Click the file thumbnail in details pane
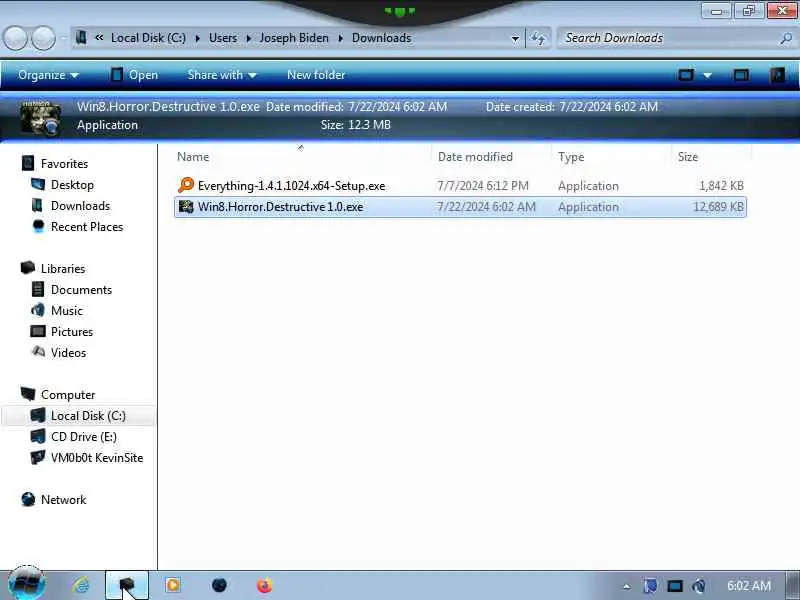 pyautogui.click(x=41, y=118)
